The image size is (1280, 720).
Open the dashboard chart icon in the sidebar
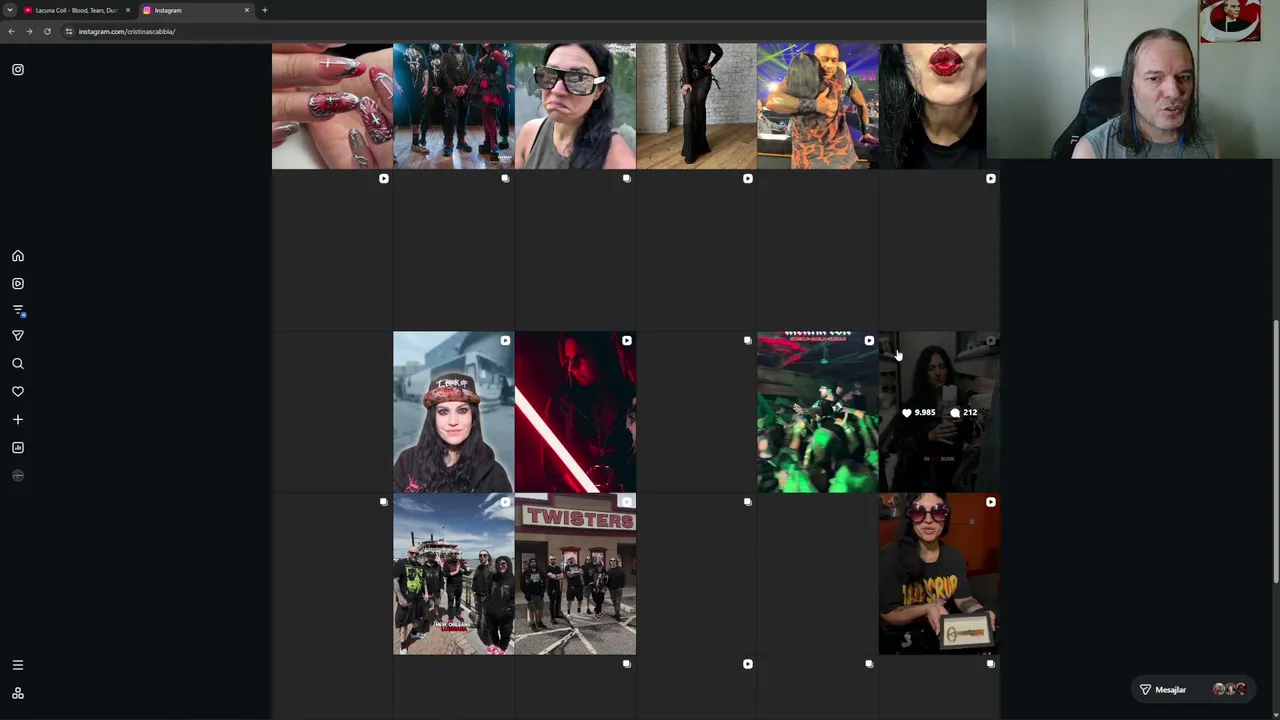coord(18,448)
